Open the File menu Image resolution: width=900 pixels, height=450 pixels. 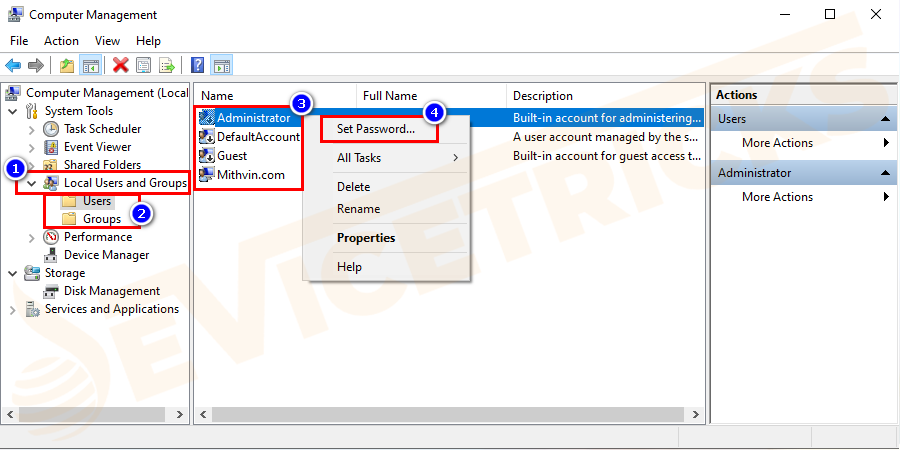click(19, 41)
